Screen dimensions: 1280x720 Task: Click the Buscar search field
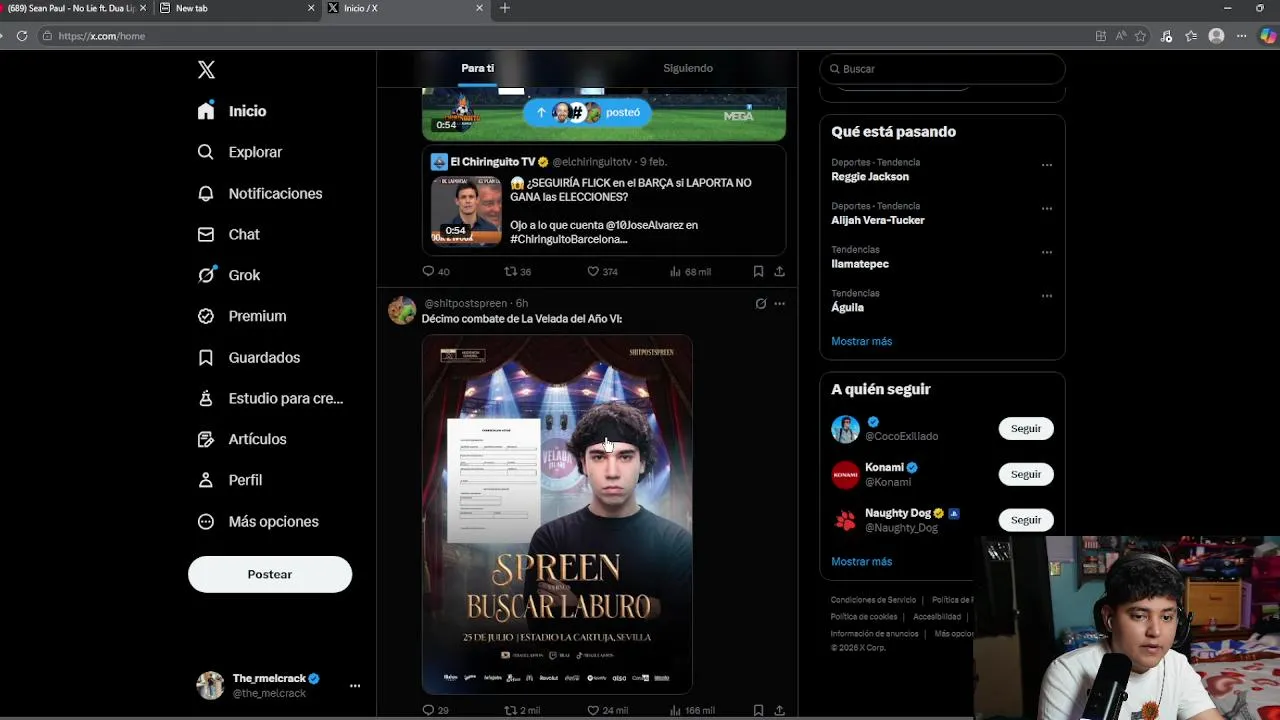pos(942,69)
